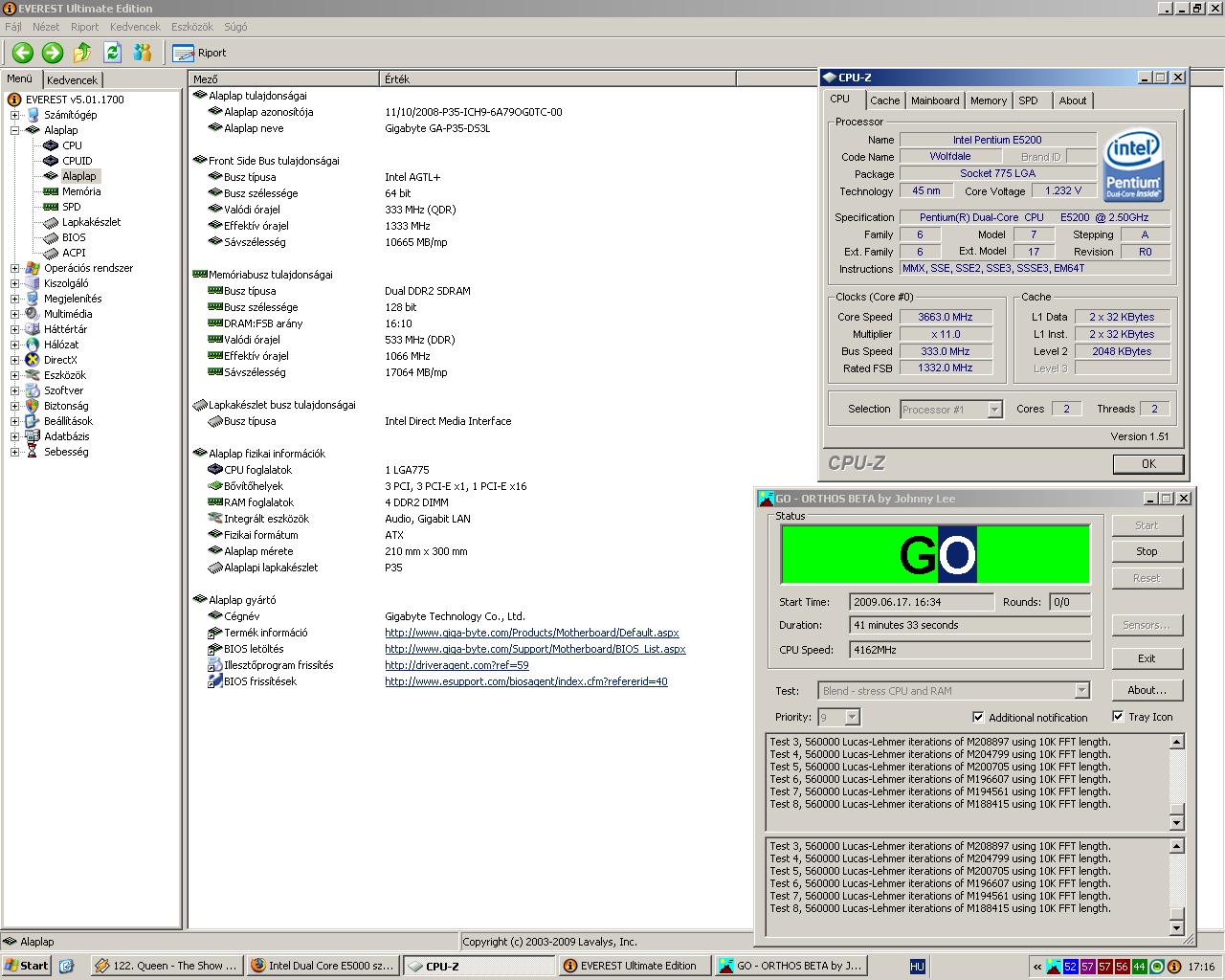Select the CPUID tree item
Screen dimensions: 1225x980
pos(77,161)
